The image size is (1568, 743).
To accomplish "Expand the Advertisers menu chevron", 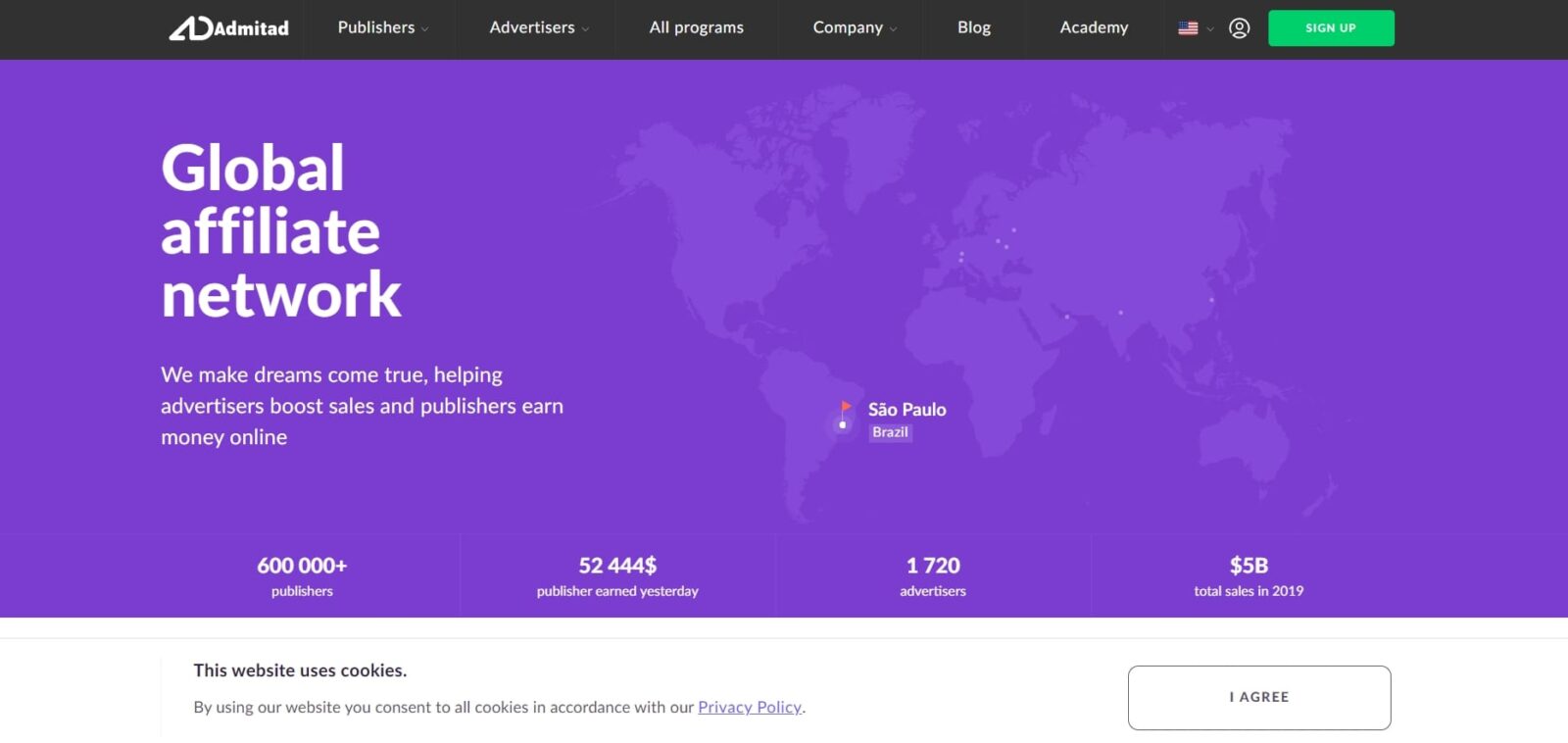I will coord(585,29).
